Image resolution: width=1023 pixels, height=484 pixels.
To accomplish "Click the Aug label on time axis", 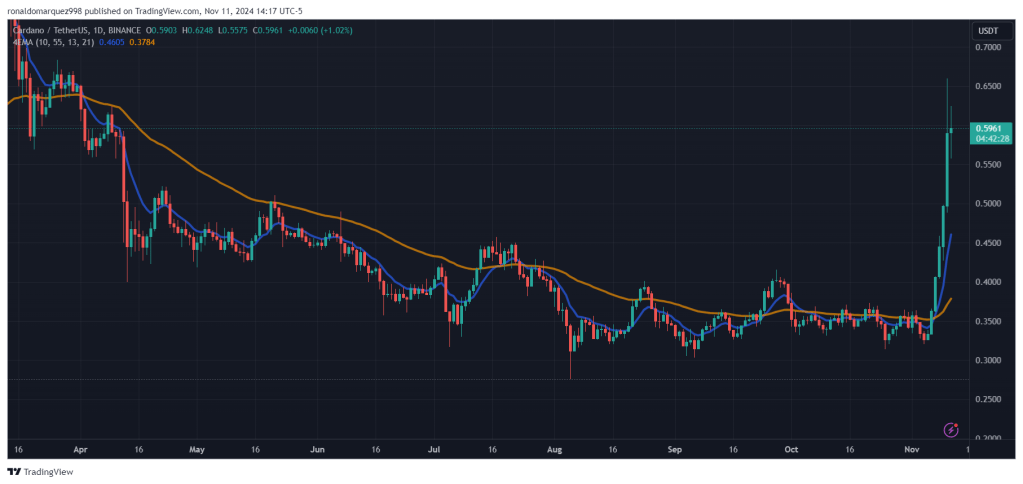I will click(555, 449).
